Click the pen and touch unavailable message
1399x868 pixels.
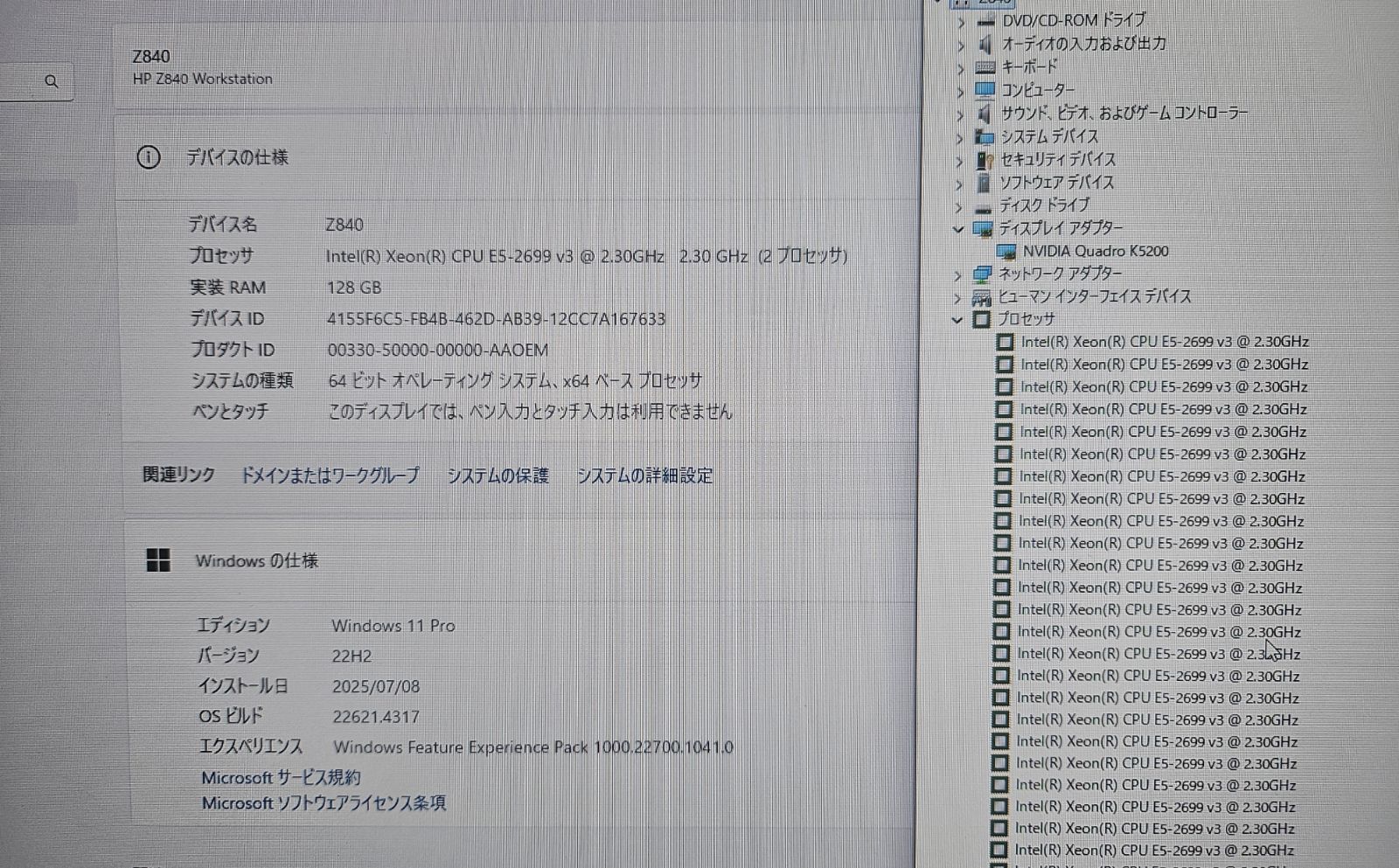pos(530,412)
